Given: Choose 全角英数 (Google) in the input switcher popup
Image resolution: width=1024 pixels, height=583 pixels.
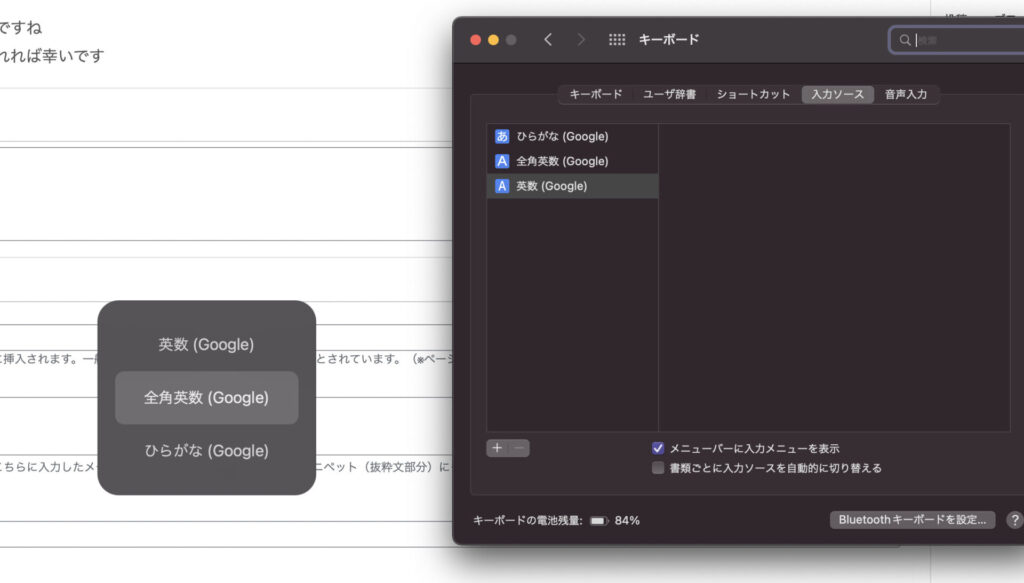Looking at the screenshot, I should 206,398.
